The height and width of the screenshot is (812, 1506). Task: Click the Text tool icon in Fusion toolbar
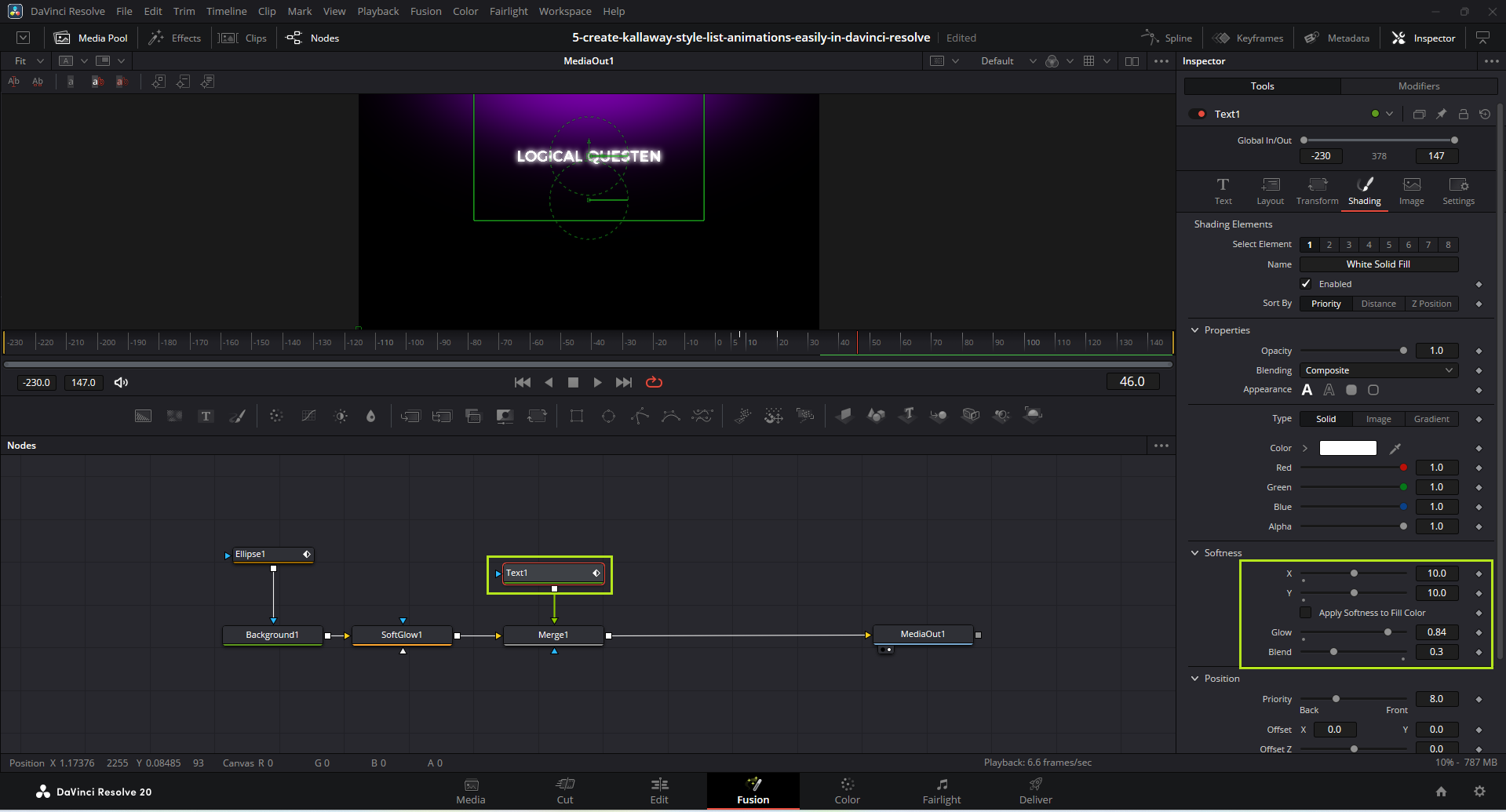[x=206, y=416]
